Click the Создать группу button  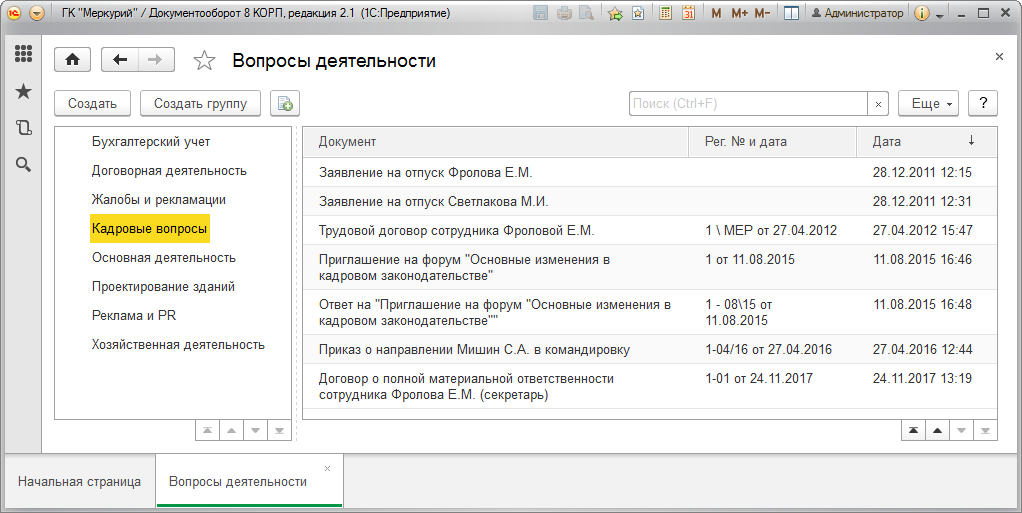click(x=201, y=103)
